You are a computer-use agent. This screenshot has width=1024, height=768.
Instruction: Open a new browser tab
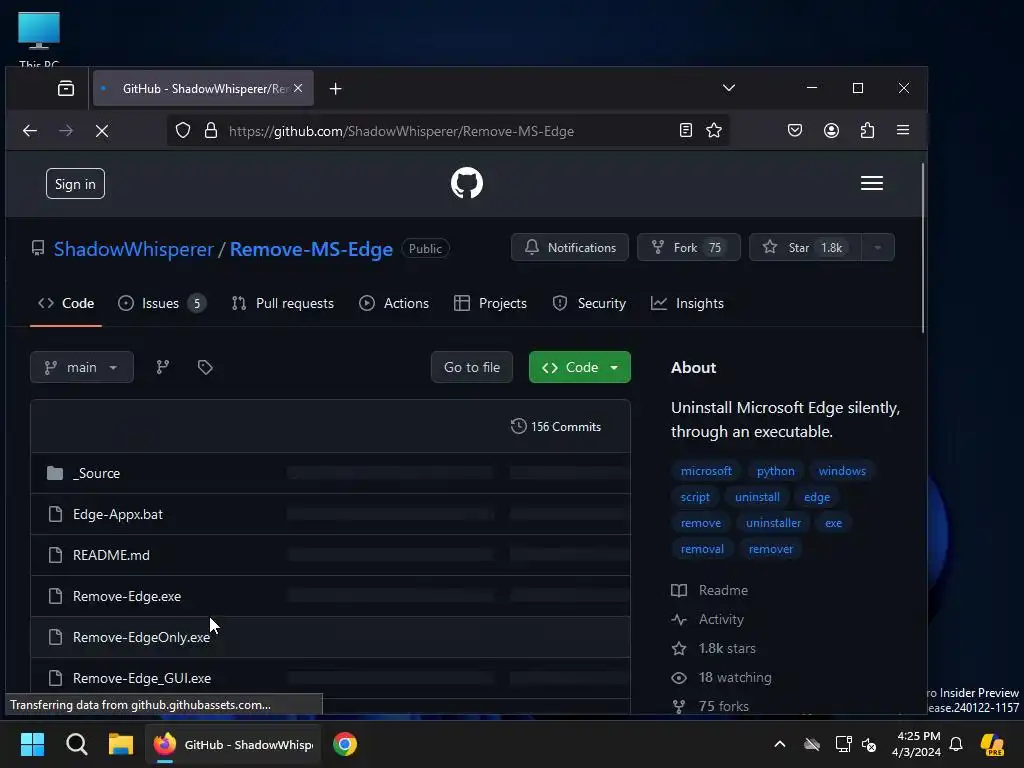coord(336,88)
